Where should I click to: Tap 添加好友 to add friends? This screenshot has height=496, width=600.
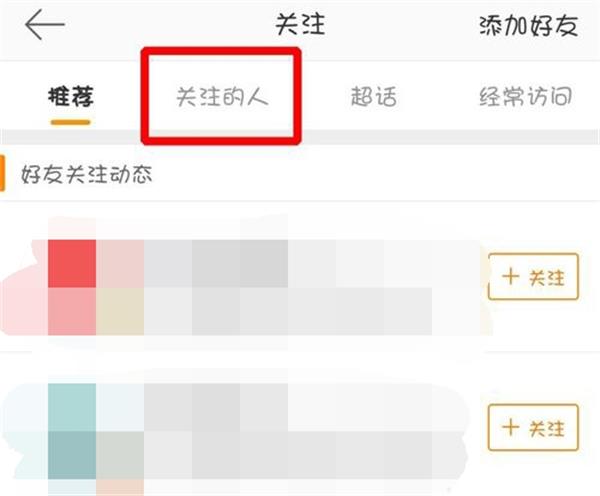(x=528, y=26)
